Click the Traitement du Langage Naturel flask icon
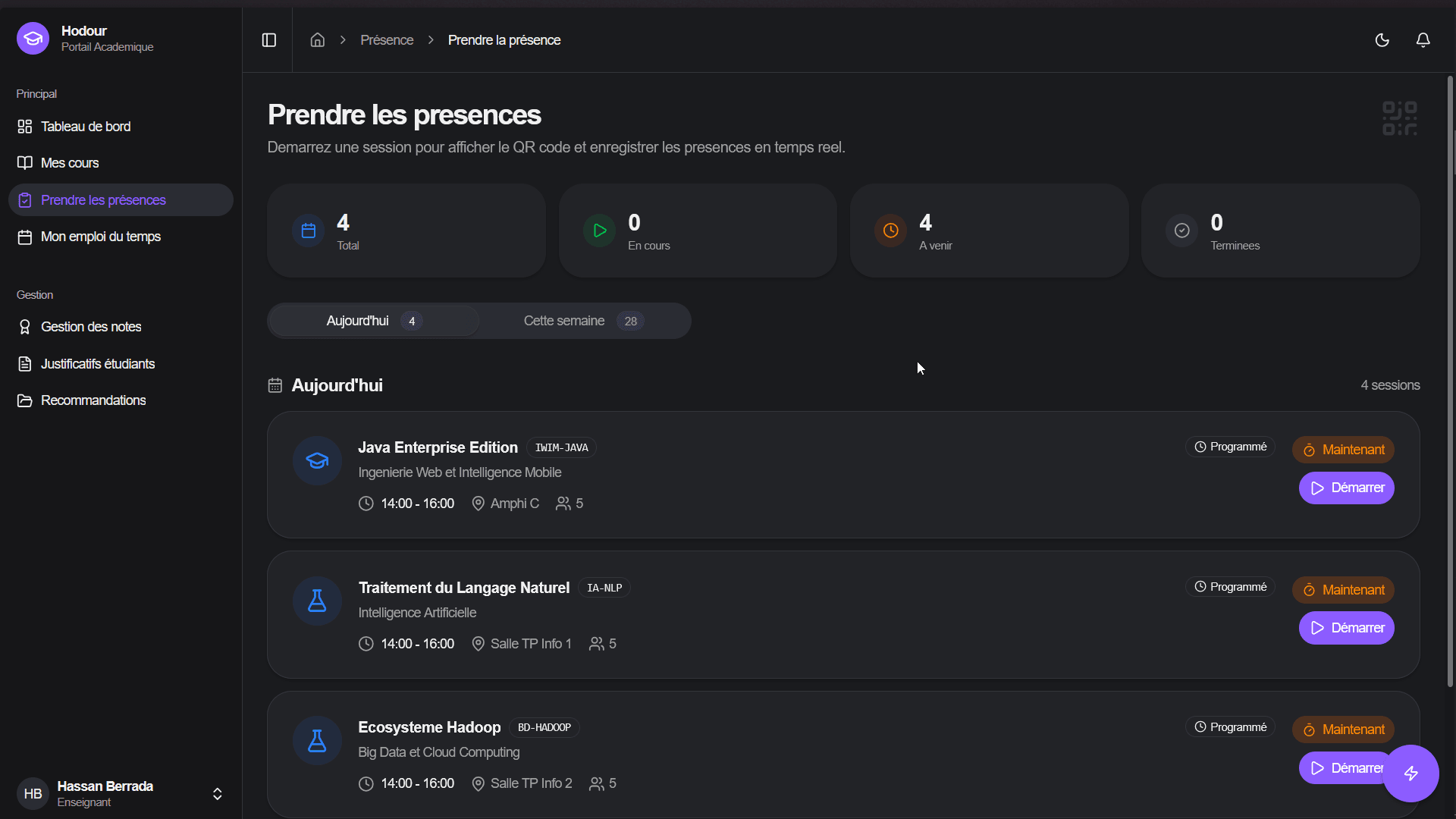This screenshot has height=819, width=1456. [317, 601]
